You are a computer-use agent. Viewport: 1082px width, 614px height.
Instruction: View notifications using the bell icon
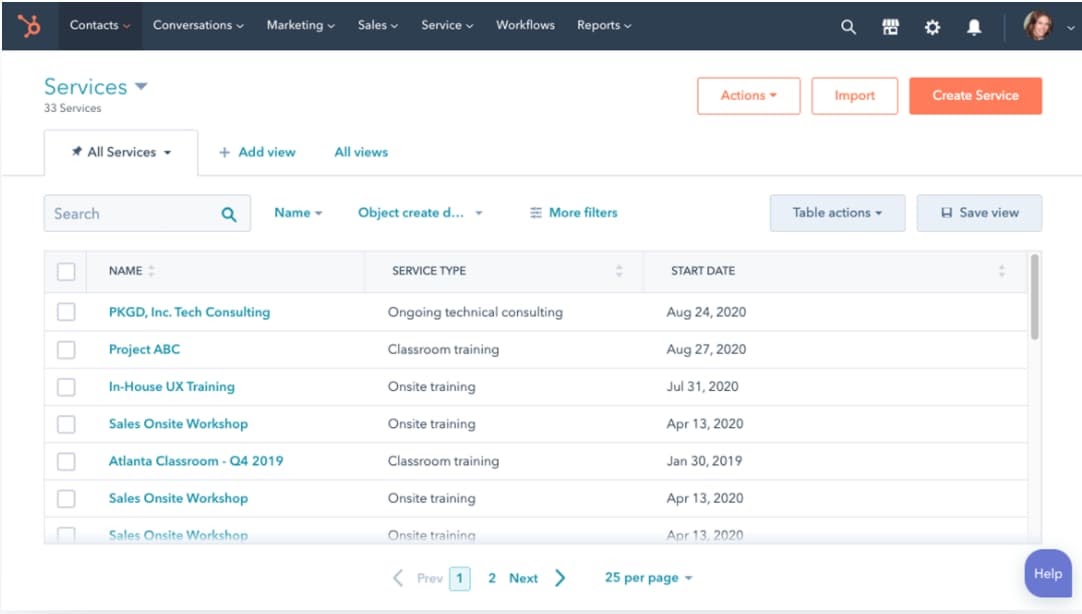click(972, 27)
